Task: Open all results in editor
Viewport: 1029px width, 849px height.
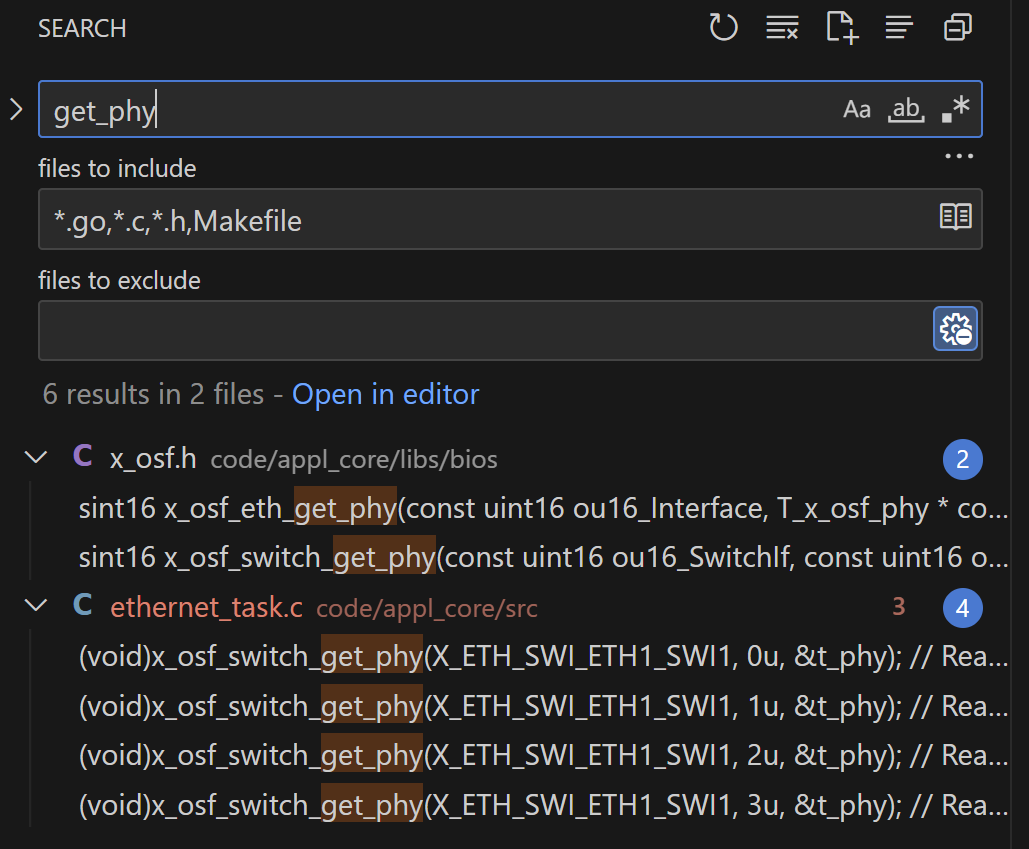Action: click(385, 394)
